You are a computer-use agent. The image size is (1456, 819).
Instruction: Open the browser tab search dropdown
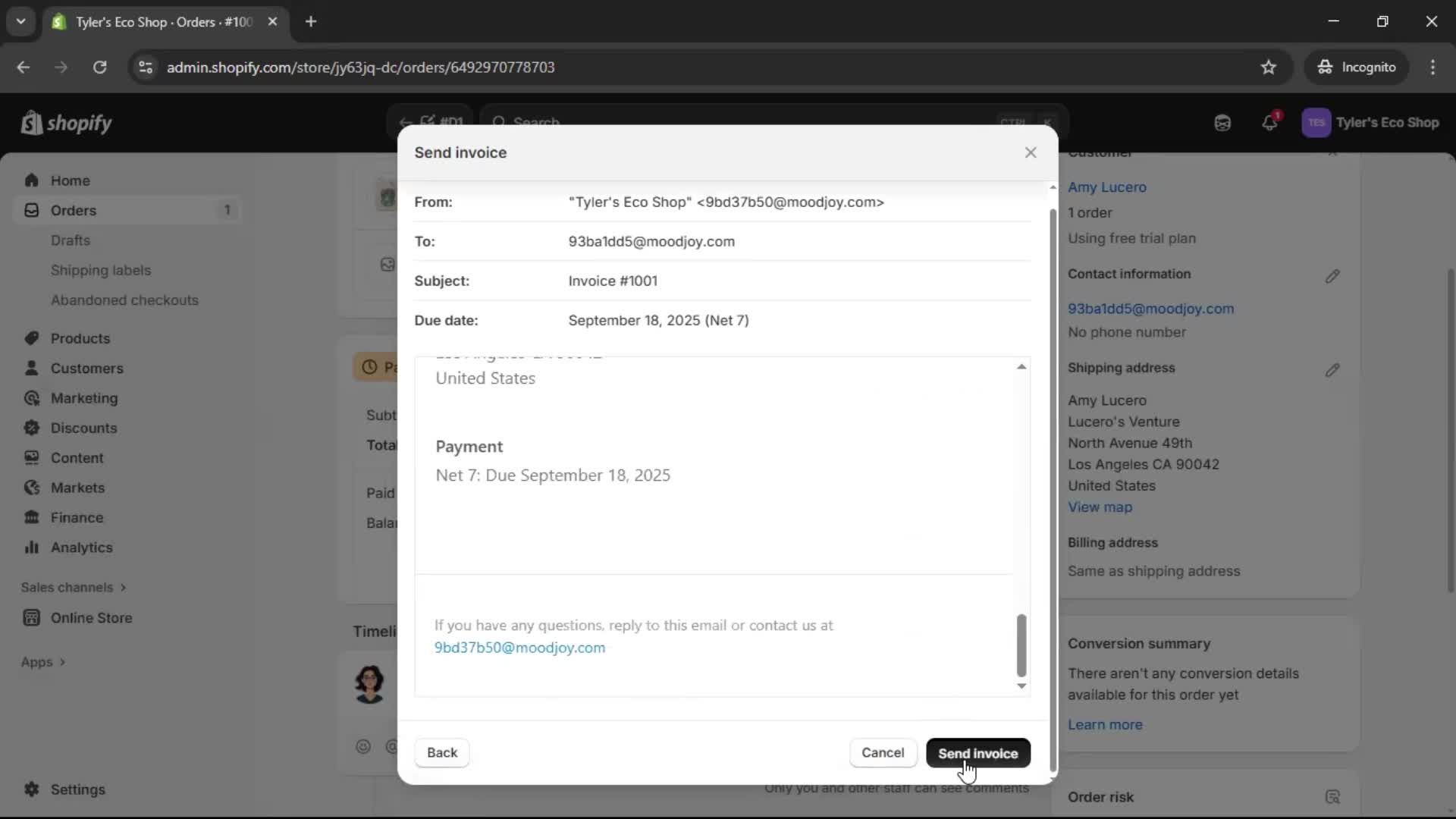[20, 21]
